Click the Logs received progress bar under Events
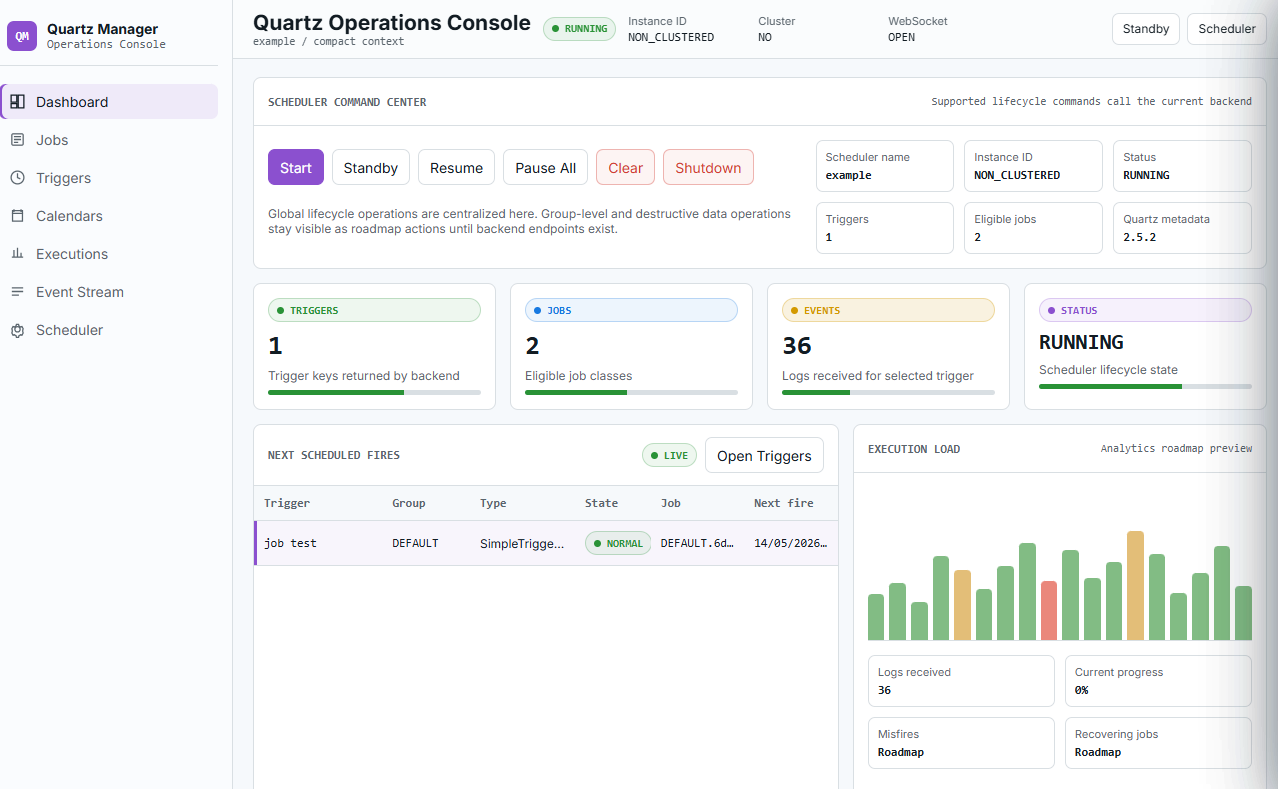The height and width of the screenshot is (789, 1278). [x=888, y=392]
